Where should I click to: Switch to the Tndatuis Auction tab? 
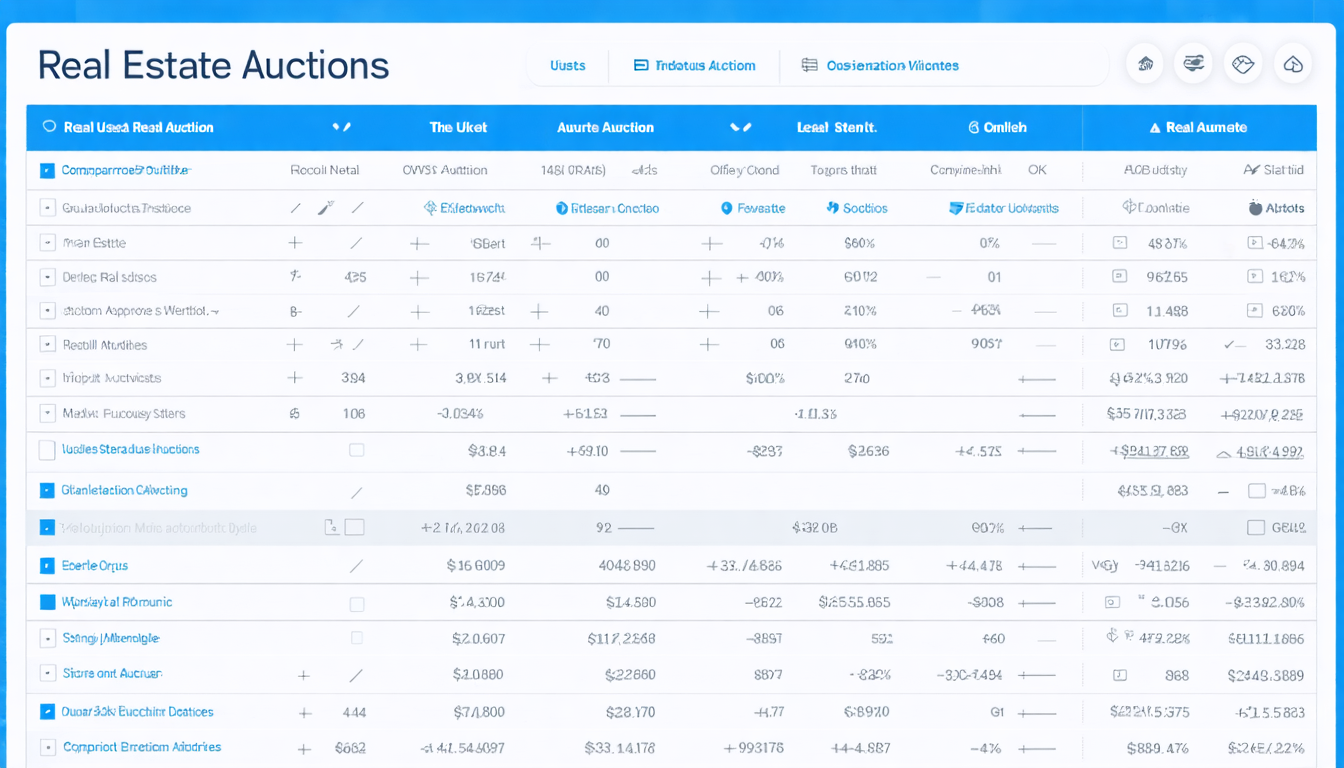coord(695,65)
